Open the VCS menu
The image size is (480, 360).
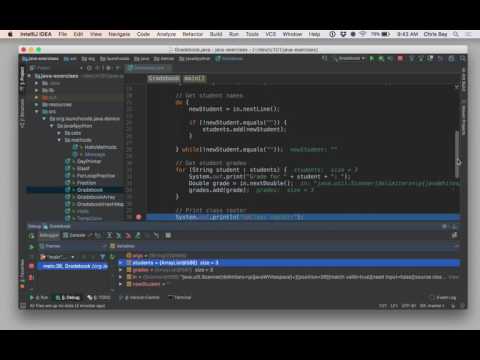coord(271,34)
